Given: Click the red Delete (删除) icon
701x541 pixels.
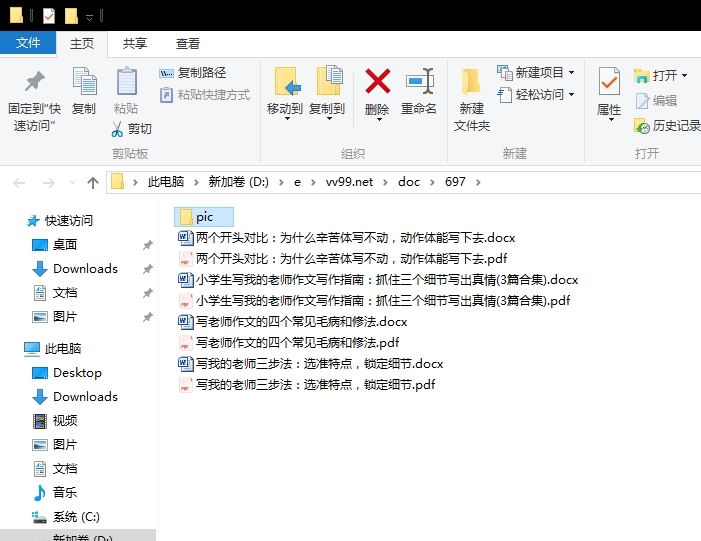Looking at the screenshot, I should pyautogui.click(x=378, y=81).
